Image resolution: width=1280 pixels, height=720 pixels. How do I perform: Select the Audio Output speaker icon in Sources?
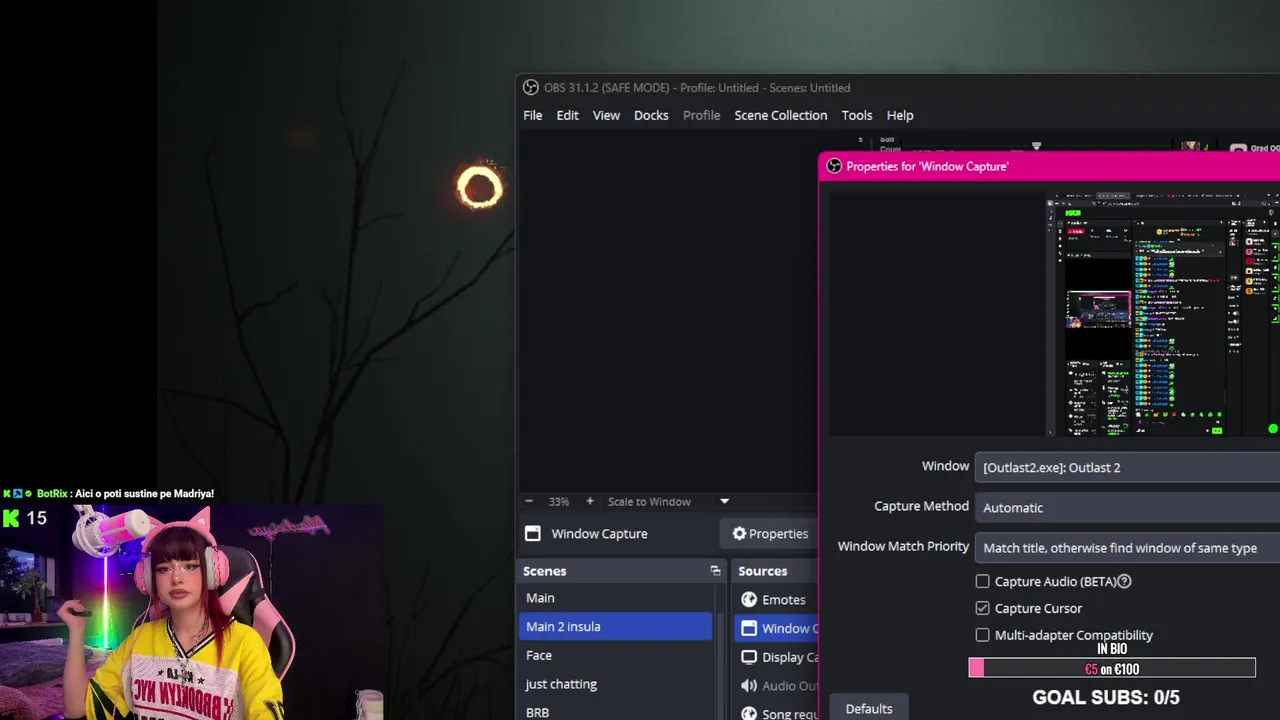(749, 686)
